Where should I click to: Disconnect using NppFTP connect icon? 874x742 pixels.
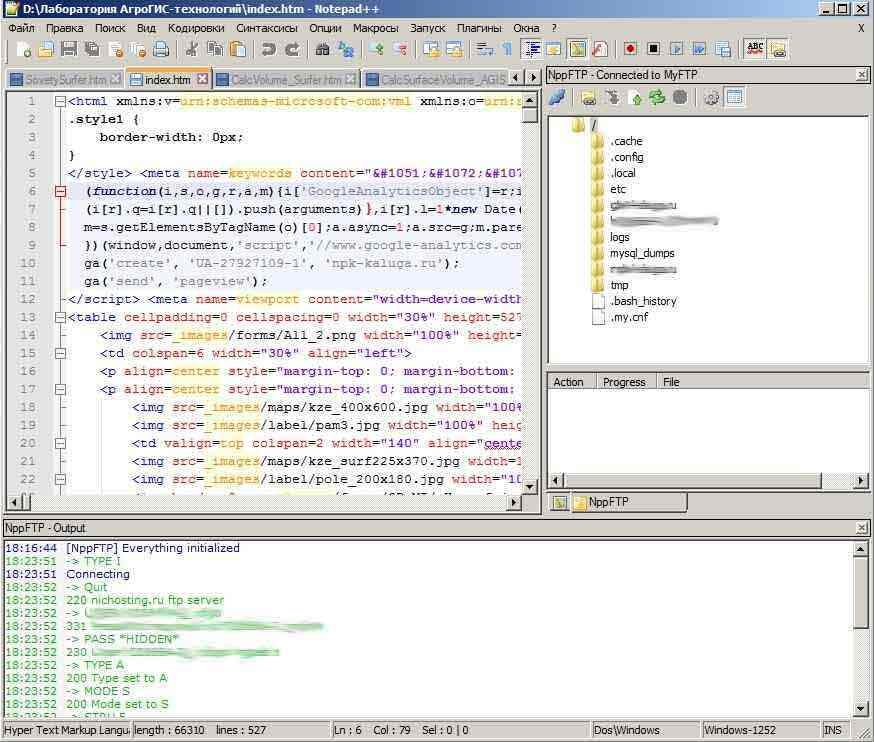pyautogui.click(x=557, y=98)
